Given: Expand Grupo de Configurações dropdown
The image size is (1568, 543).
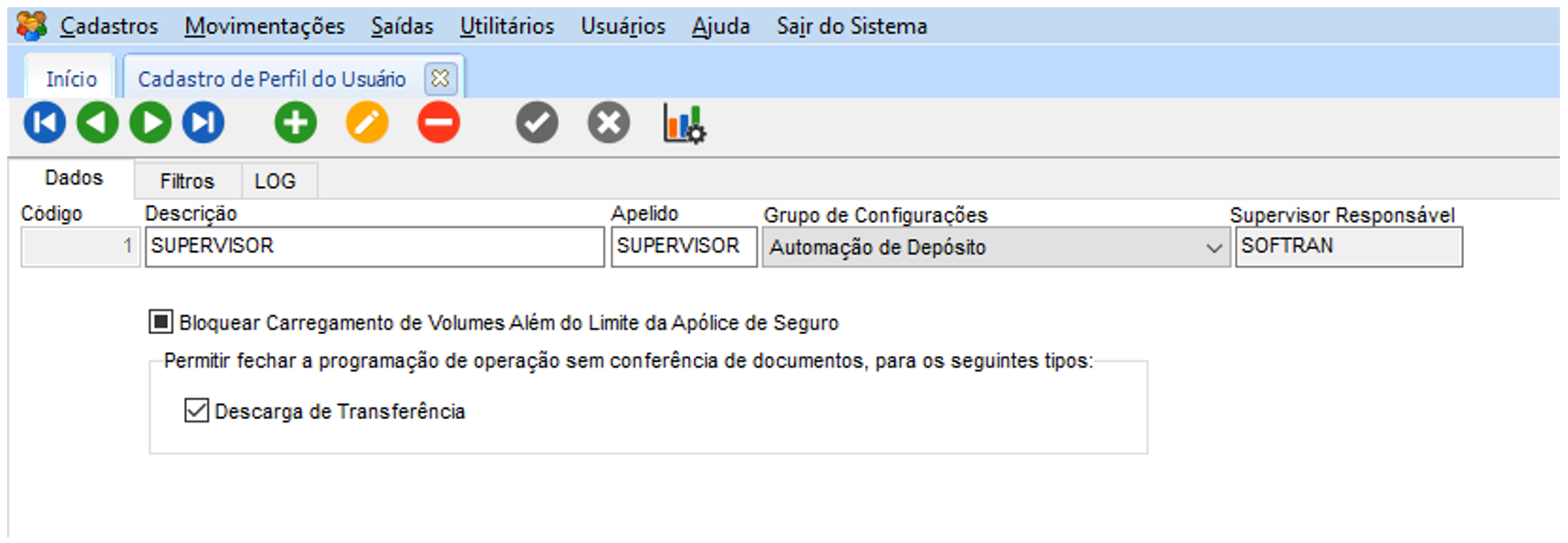Looking at the screenshot, I should pyautogui.click(x=1213, y=247).
